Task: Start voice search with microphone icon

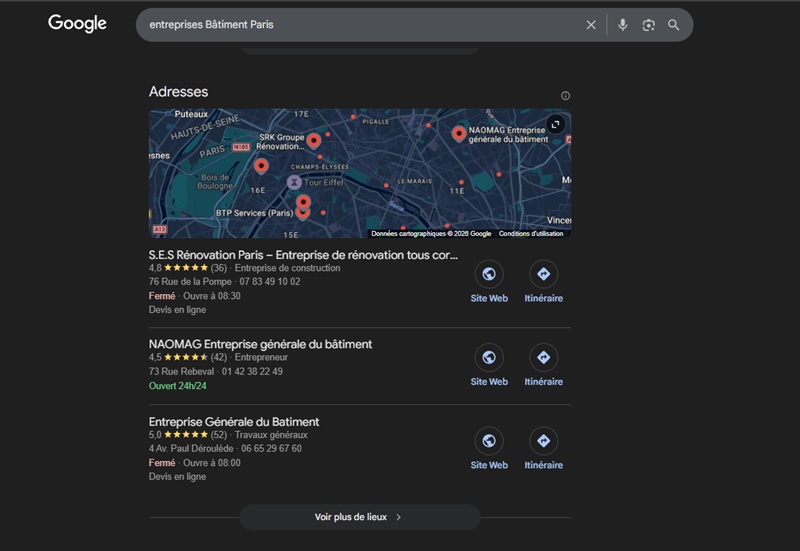Action: pyautogui.click(x=622, y=24)
